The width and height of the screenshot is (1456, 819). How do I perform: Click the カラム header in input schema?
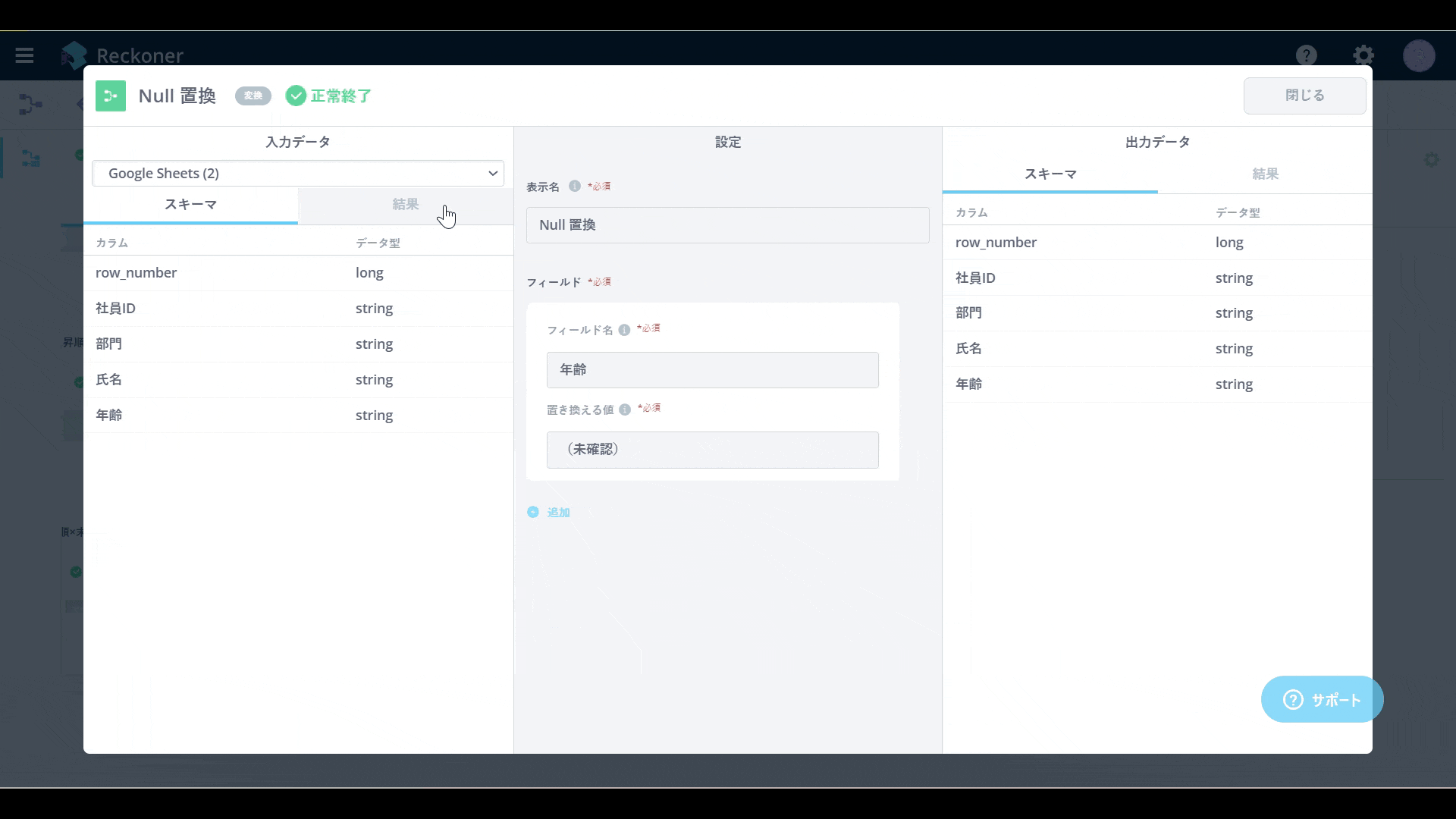(111, 243)
